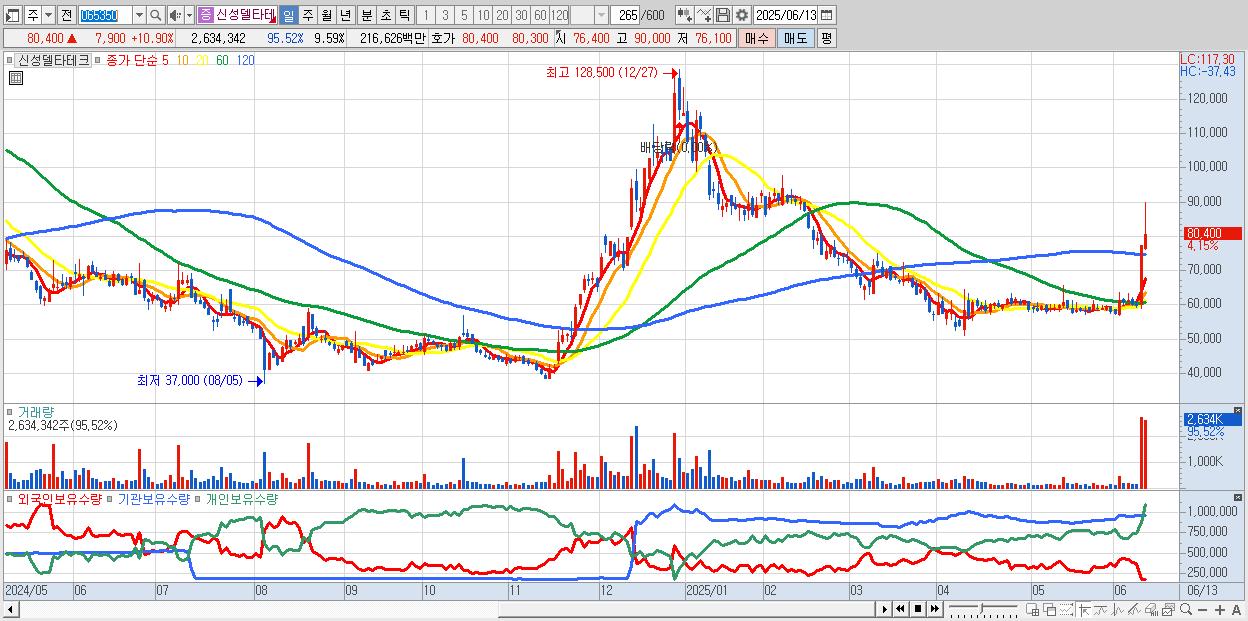Click the 외국인보유수량 legend label
The width and height of the screenshot is (1248, 621).
point(59,498)
